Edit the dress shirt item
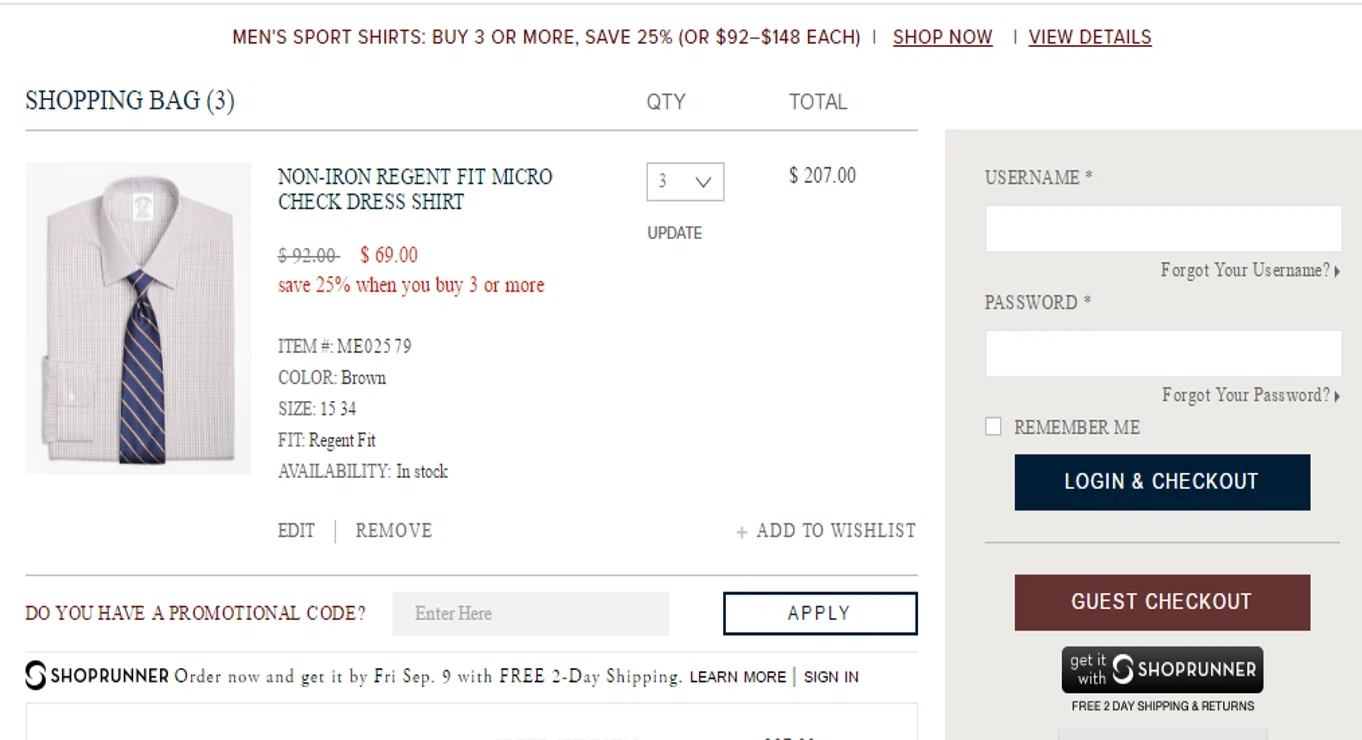Screen dimensions: 1362x740 click(x=296, y=531)
